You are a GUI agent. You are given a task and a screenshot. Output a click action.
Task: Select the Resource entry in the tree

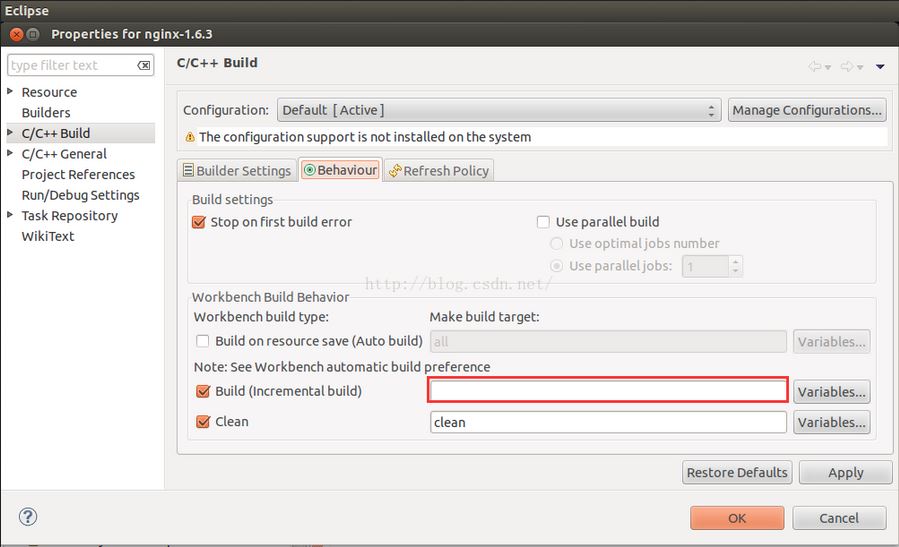49,92
